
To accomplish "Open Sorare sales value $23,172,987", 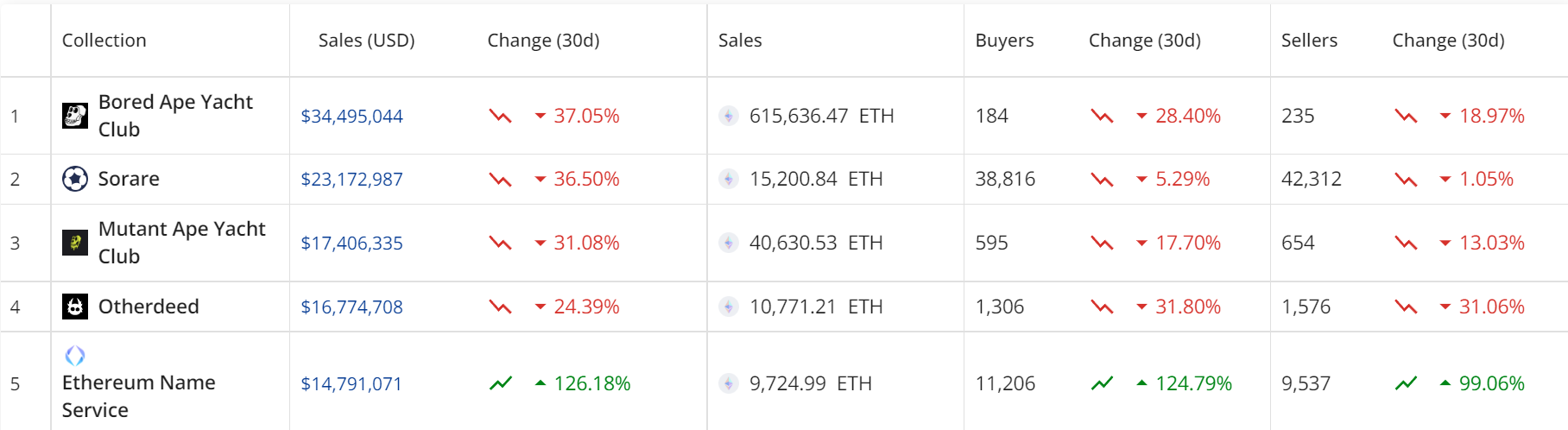I will point(351,180).
